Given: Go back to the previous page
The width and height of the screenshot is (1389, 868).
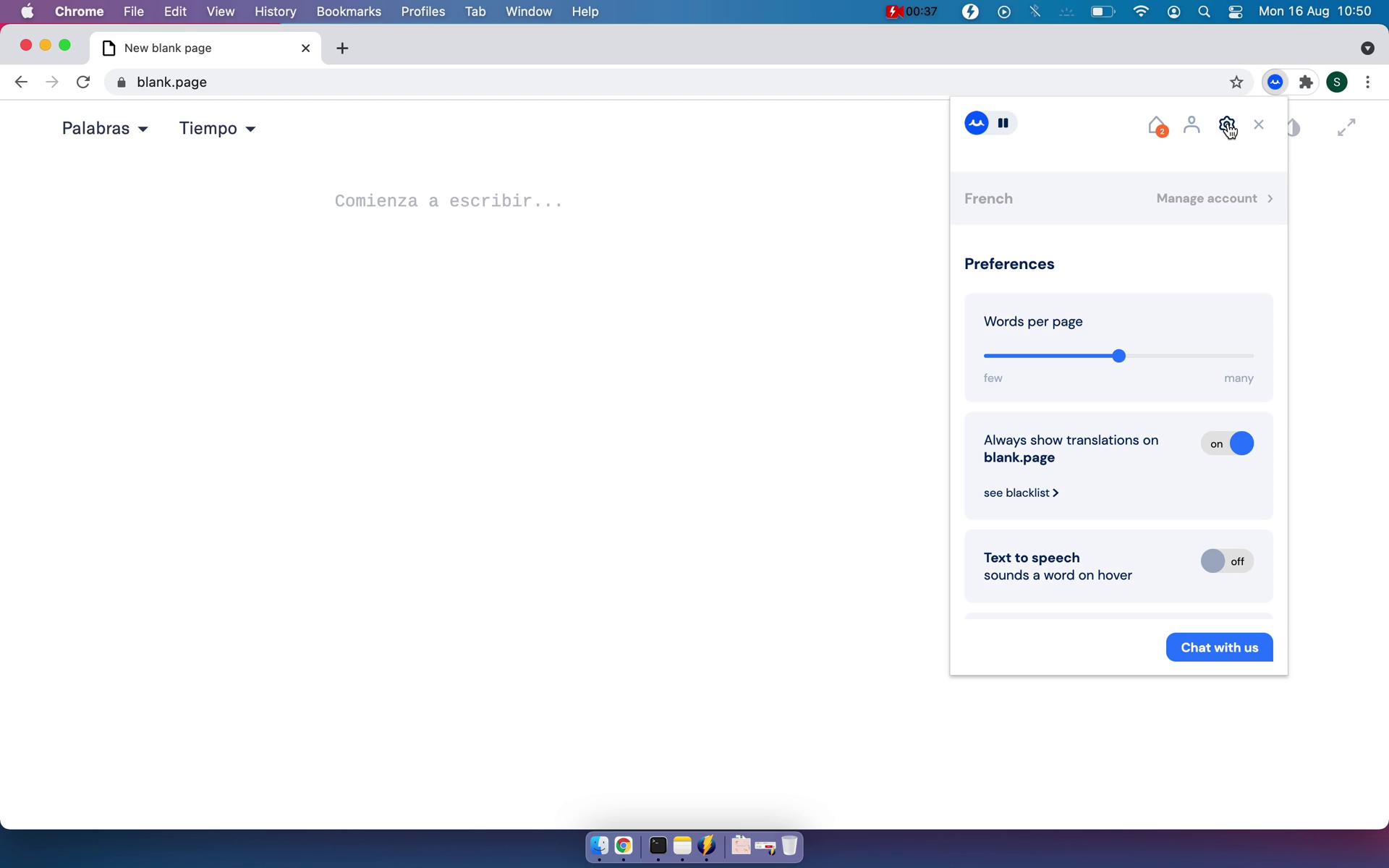Looking at the screenshot, I should pyautogui.click(x=21, y=82).
